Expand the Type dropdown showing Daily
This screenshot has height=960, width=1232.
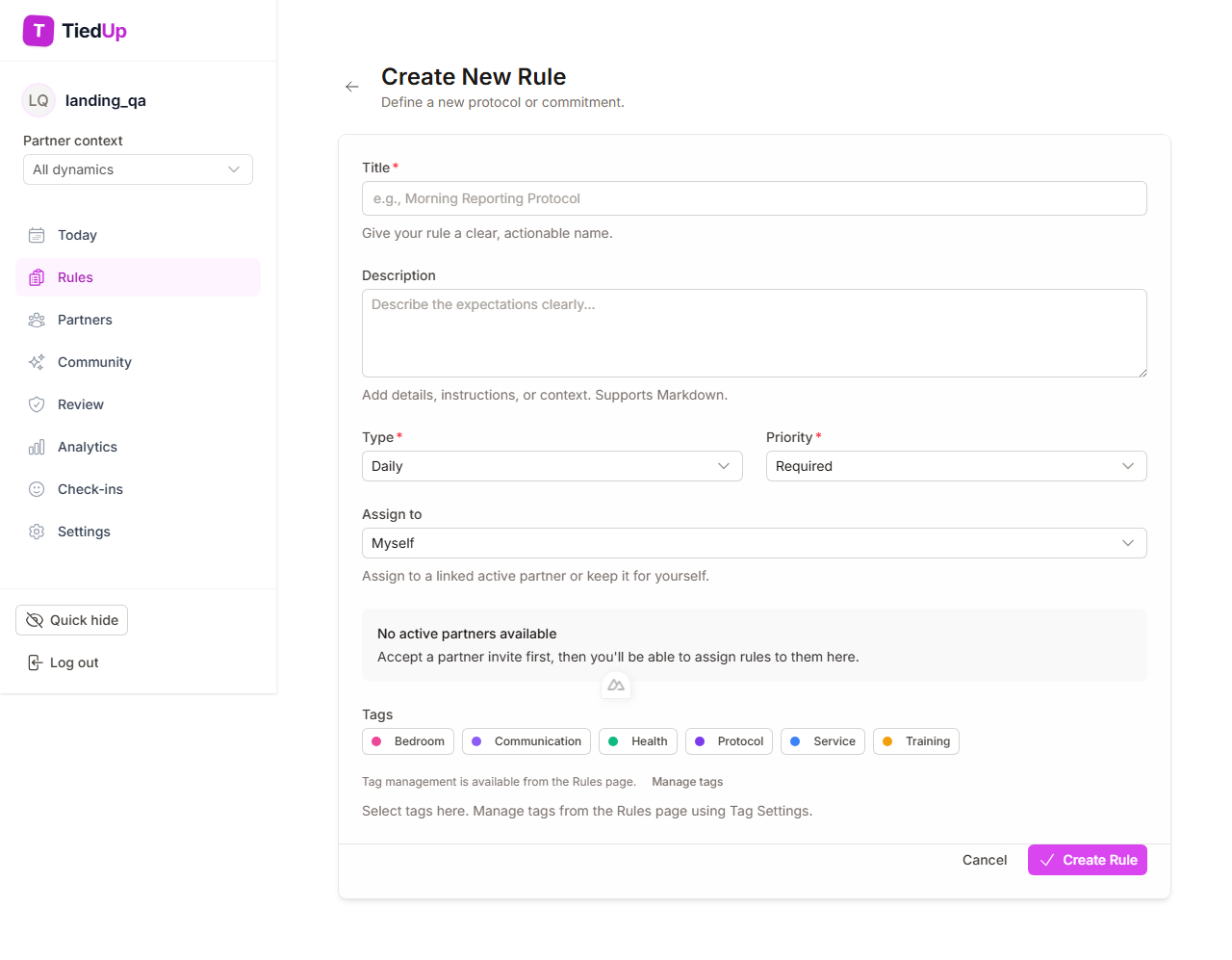pyautogui.click(x=552, y=466)
